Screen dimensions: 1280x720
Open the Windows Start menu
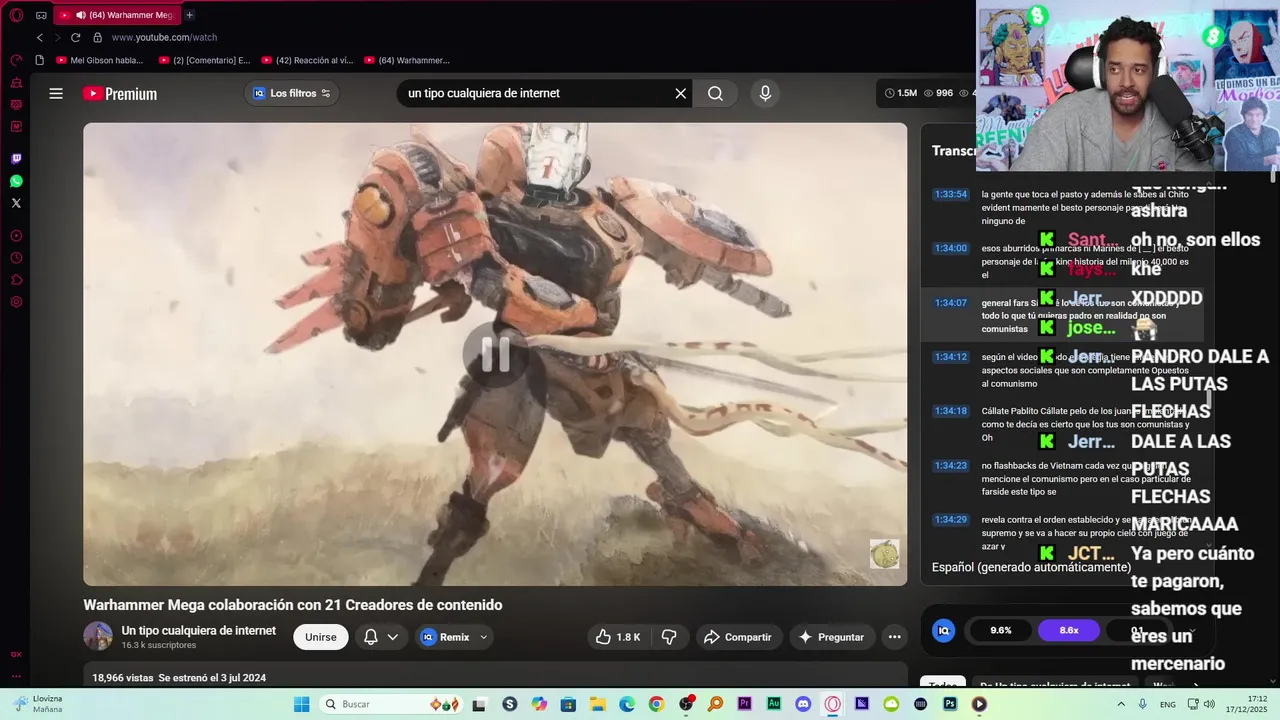(301, 704)
